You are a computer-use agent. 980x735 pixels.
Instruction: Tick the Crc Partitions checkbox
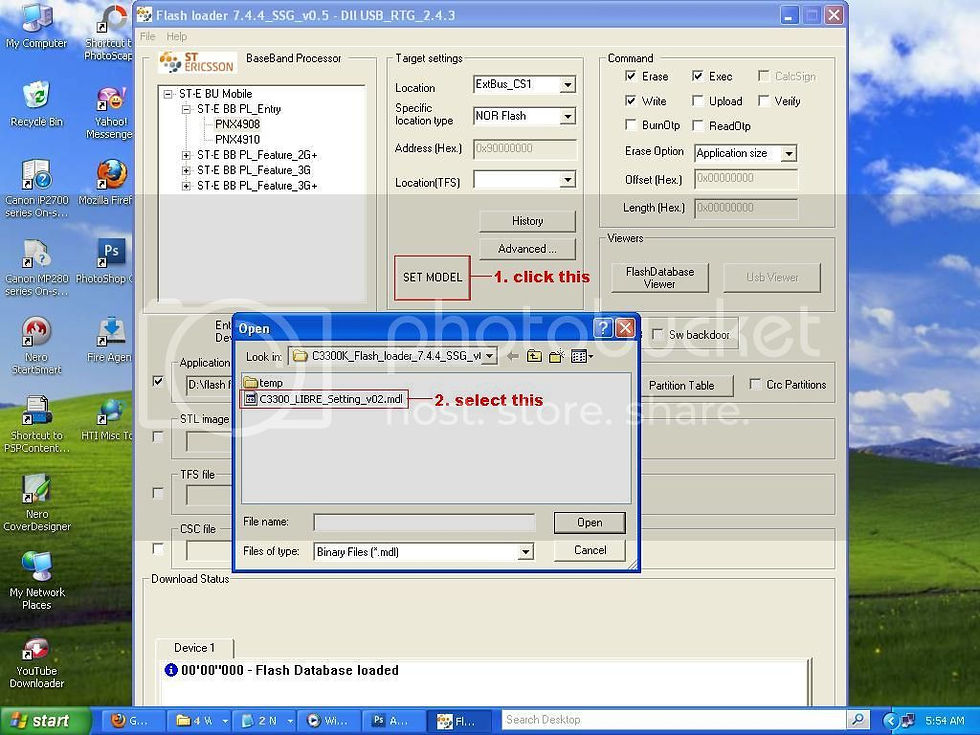coord(755,383)
